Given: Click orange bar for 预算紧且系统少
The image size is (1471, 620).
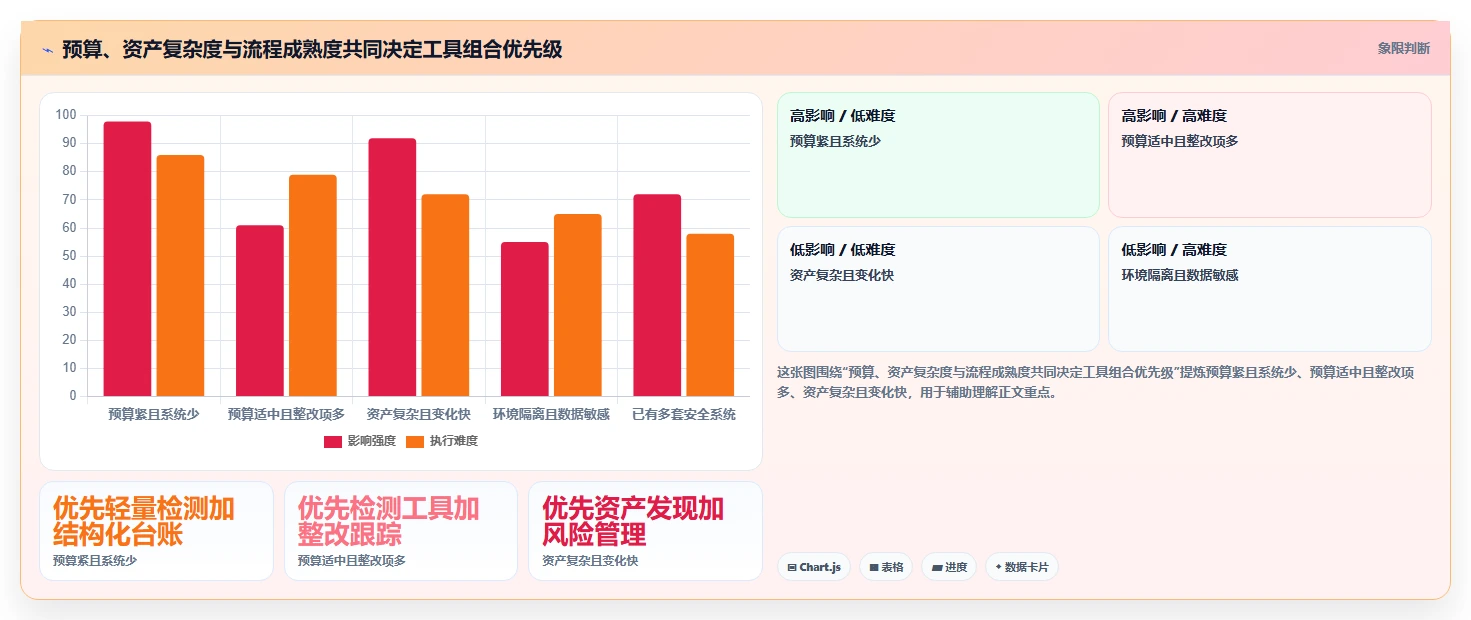Looking at the screenshot, I should click(180, 276).
